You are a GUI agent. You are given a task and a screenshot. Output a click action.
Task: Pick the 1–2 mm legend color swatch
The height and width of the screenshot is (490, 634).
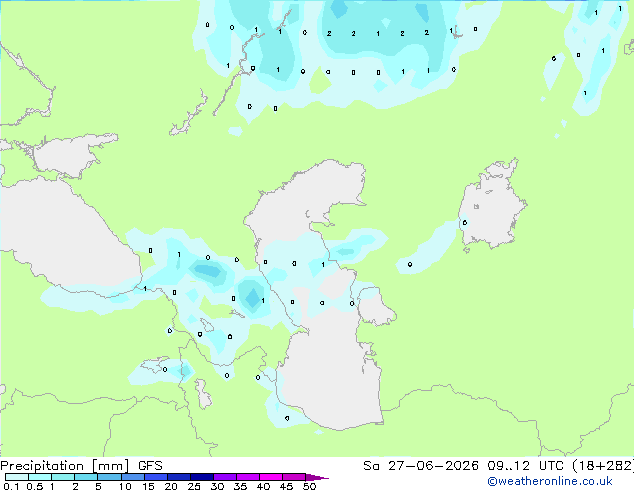63,477
